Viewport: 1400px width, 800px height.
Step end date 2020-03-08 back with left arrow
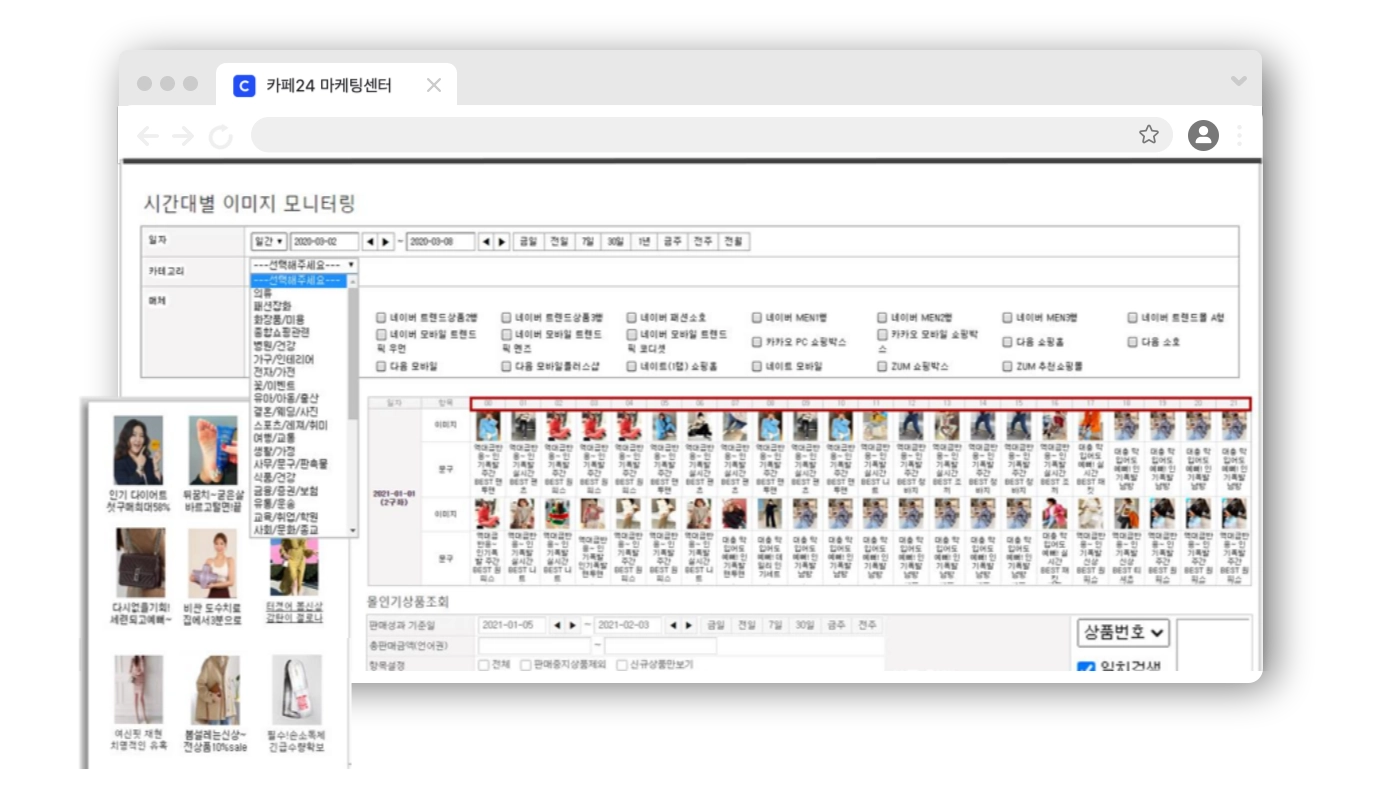pyautogui.click(x=486, y=242)
